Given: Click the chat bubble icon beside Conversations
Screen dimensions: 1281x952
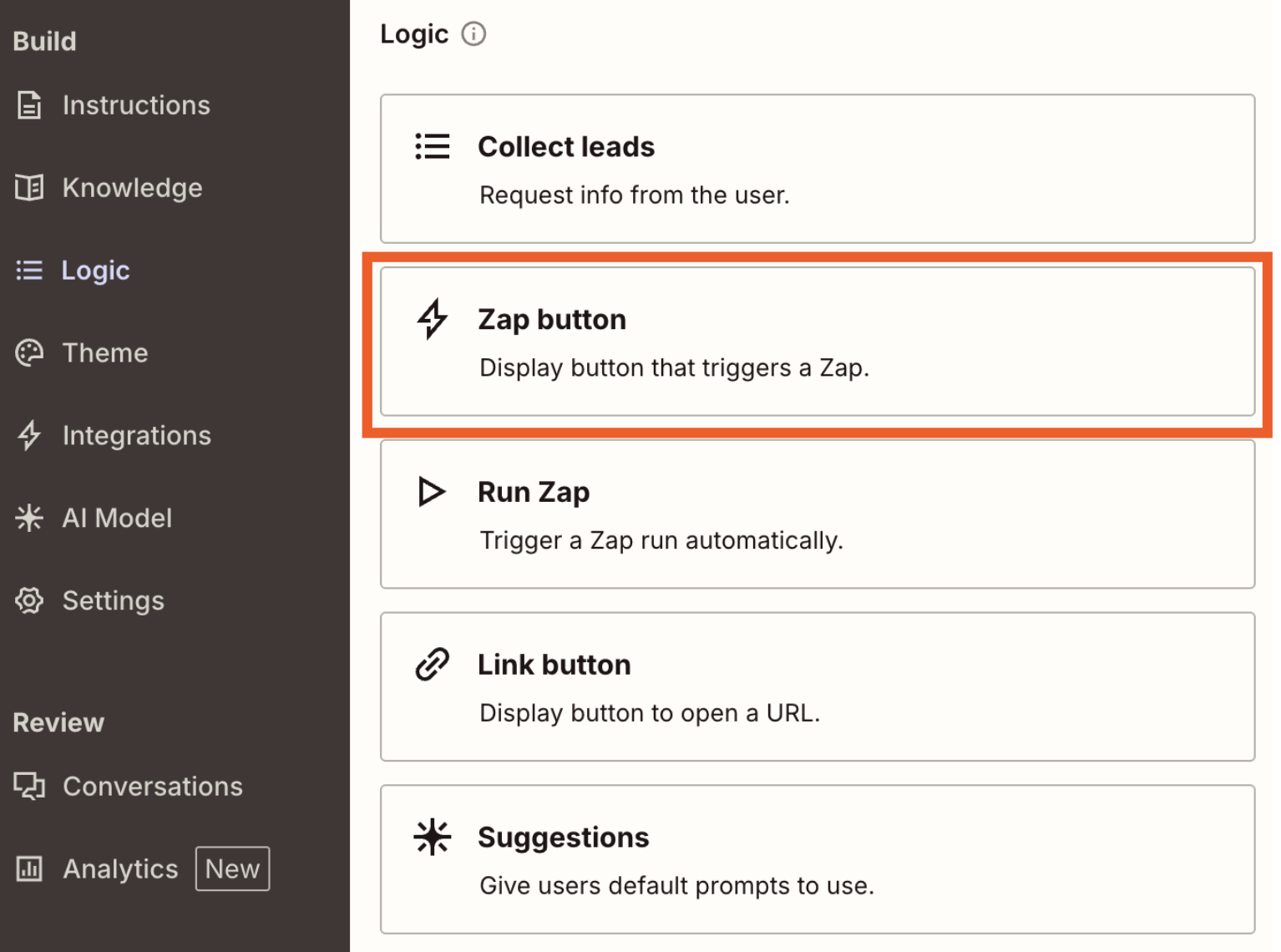Looking at the screenshot, I should click(x=28, y=786).
